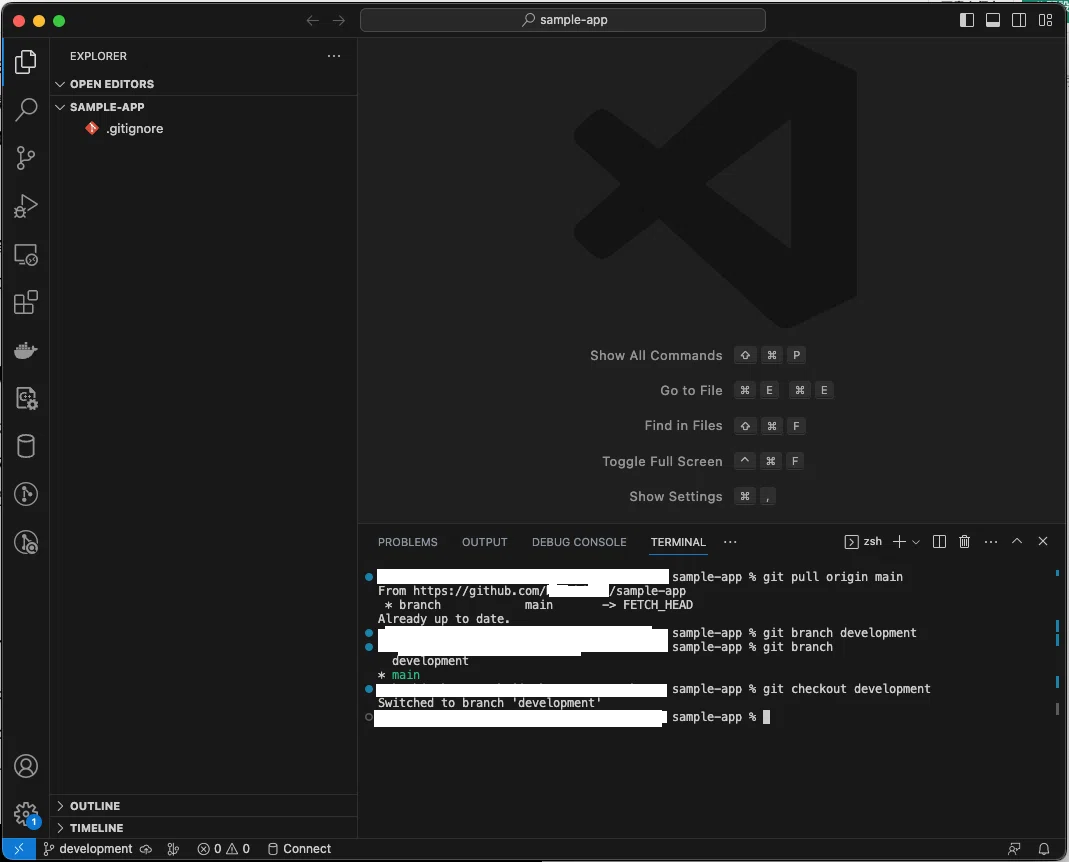Open the Extensions view
The height and width of the screenshot is (862, 1069).
[x=26, y=303]
